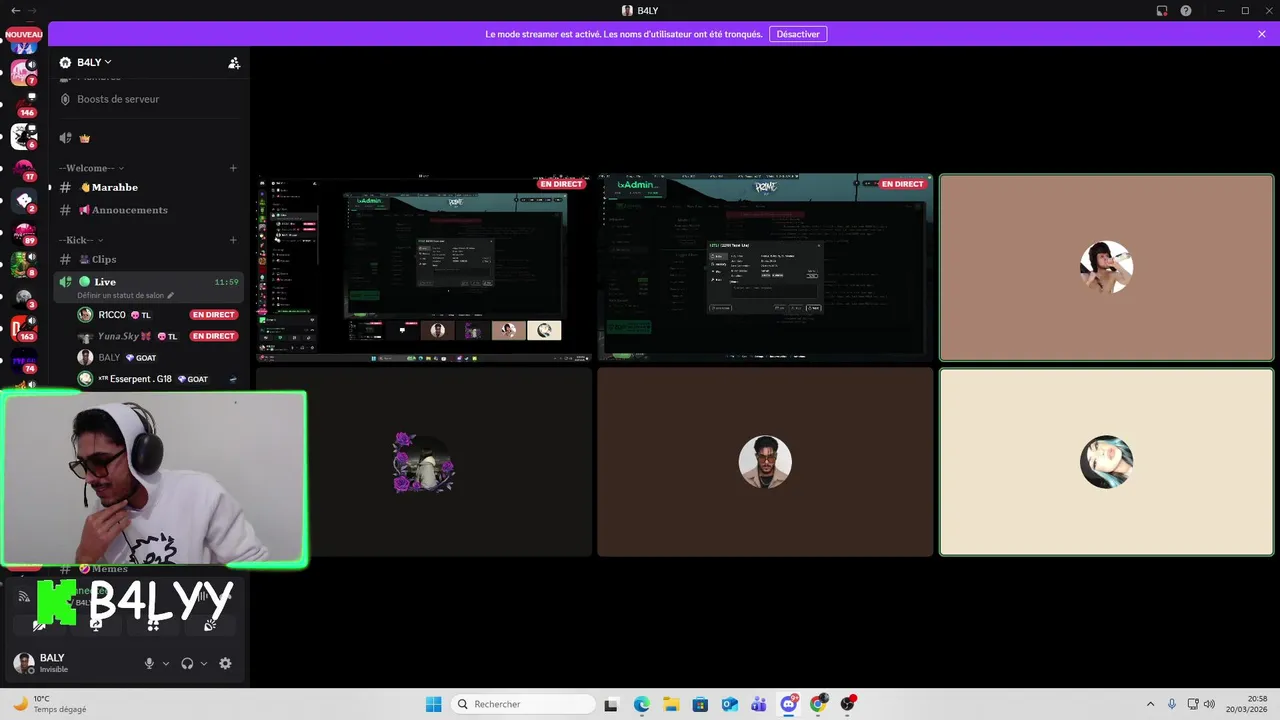The image size is (1280, 720).
Task: Open File Explorer from taskbar
Action: pos(671,704)
